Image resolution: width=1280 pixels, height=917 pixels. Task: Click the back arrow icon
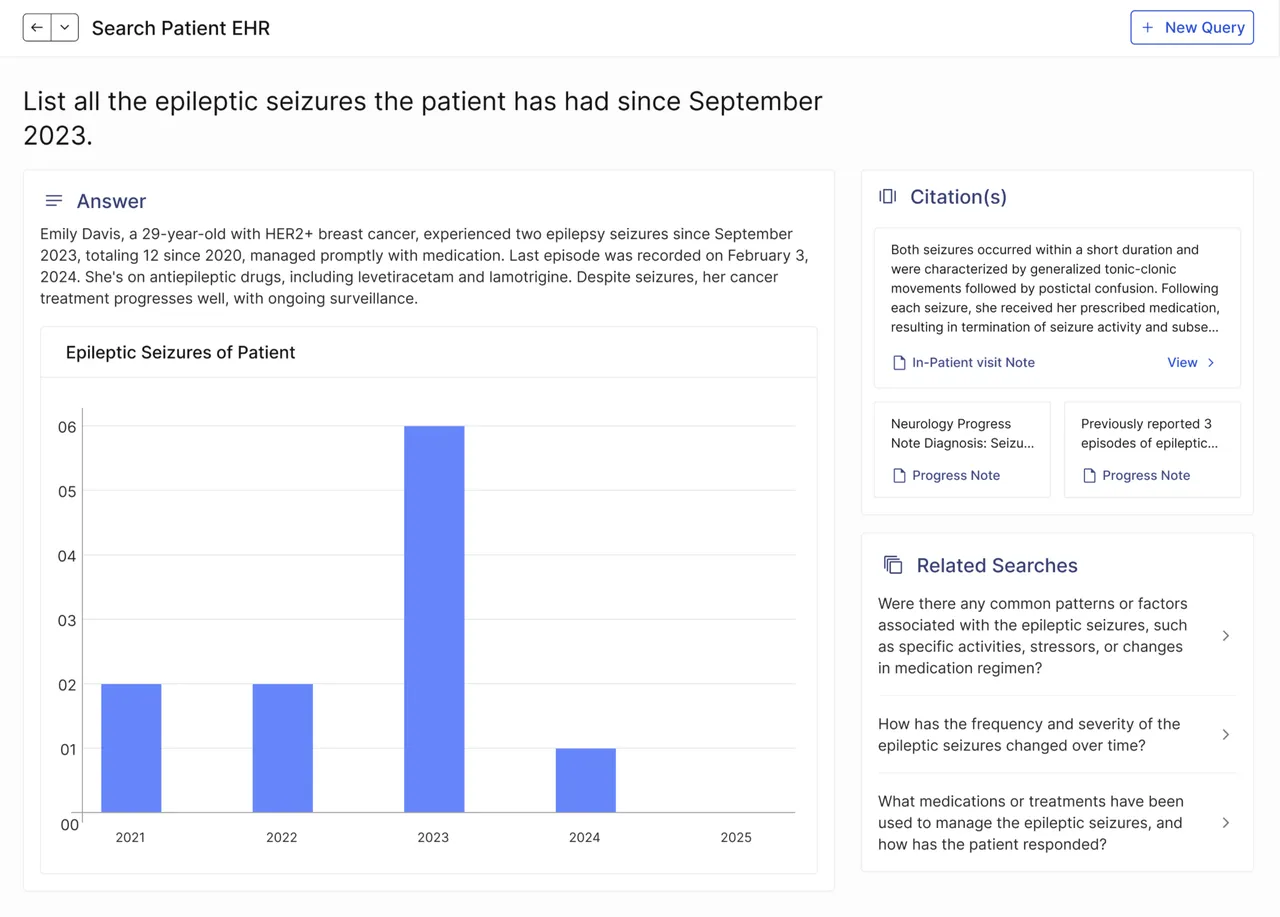pyautogui.click(x=37, y=28)
